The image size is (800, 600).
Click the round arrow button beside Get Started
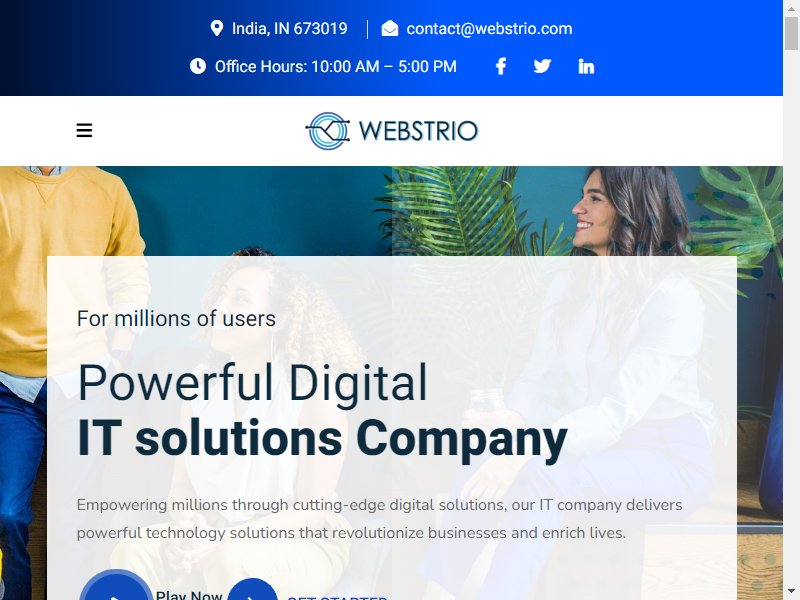(x=252, y=590)
